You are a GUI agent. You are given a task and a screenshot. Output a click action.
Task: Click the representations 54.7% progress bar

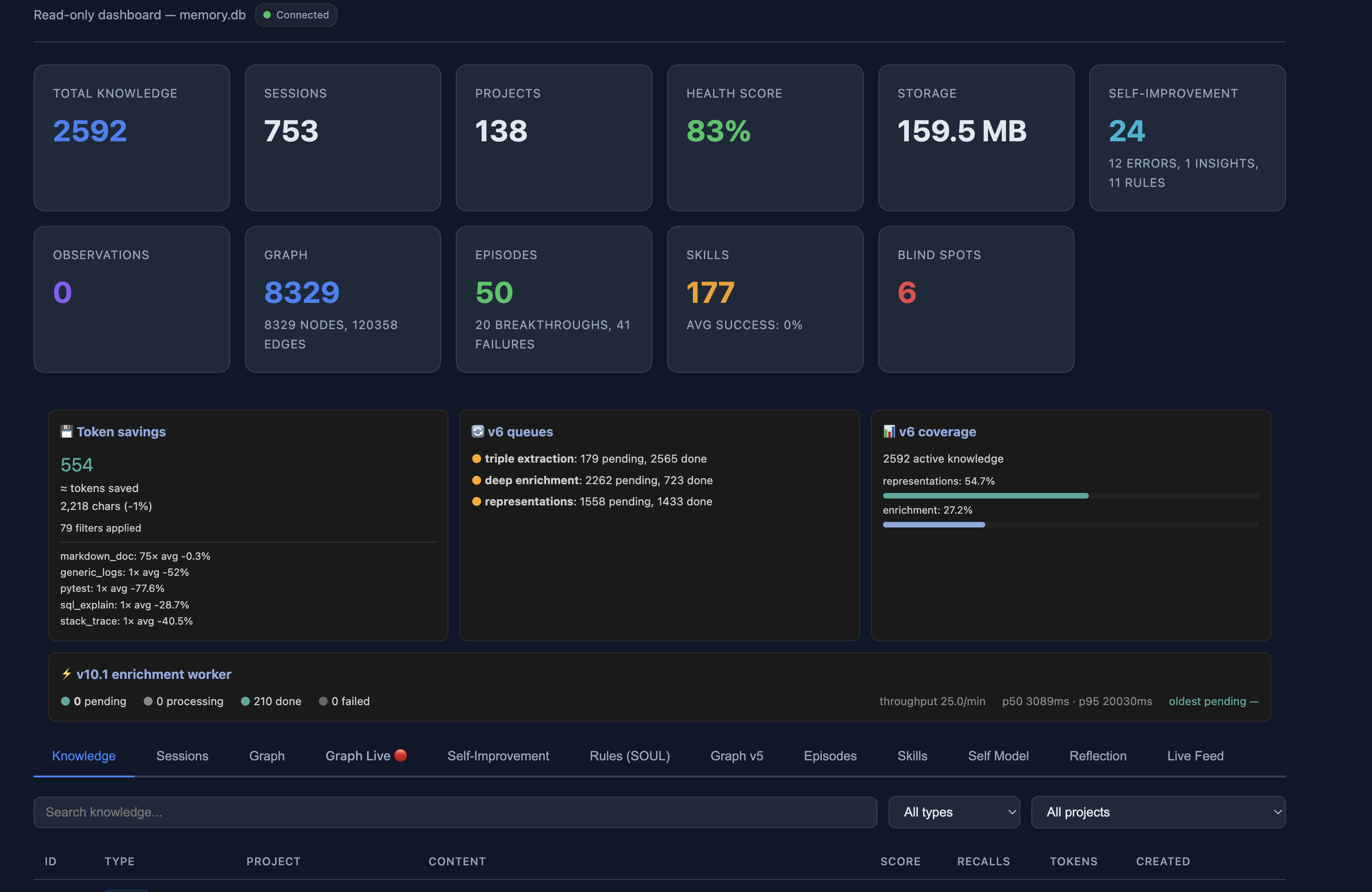1070,496
